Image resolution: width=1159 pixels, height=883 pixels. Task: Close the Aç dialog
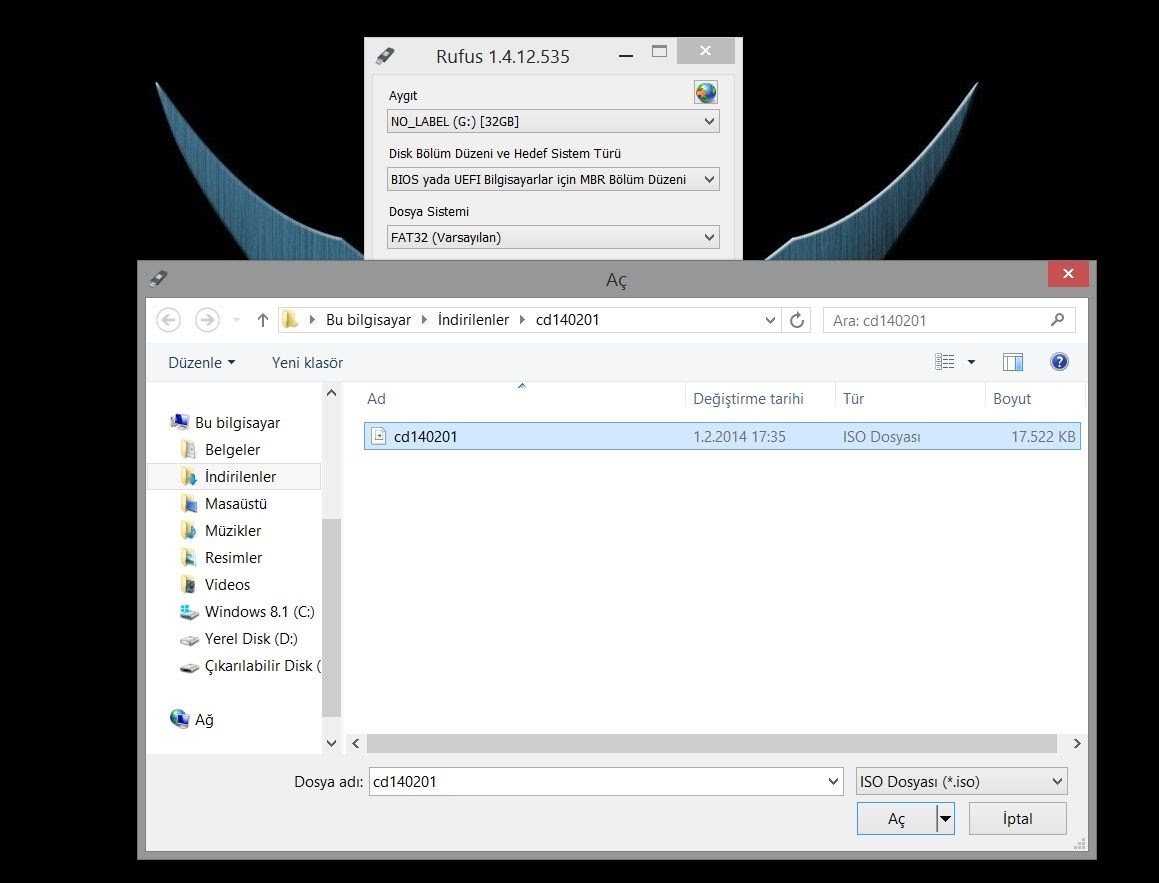[x=1068, y=273]
